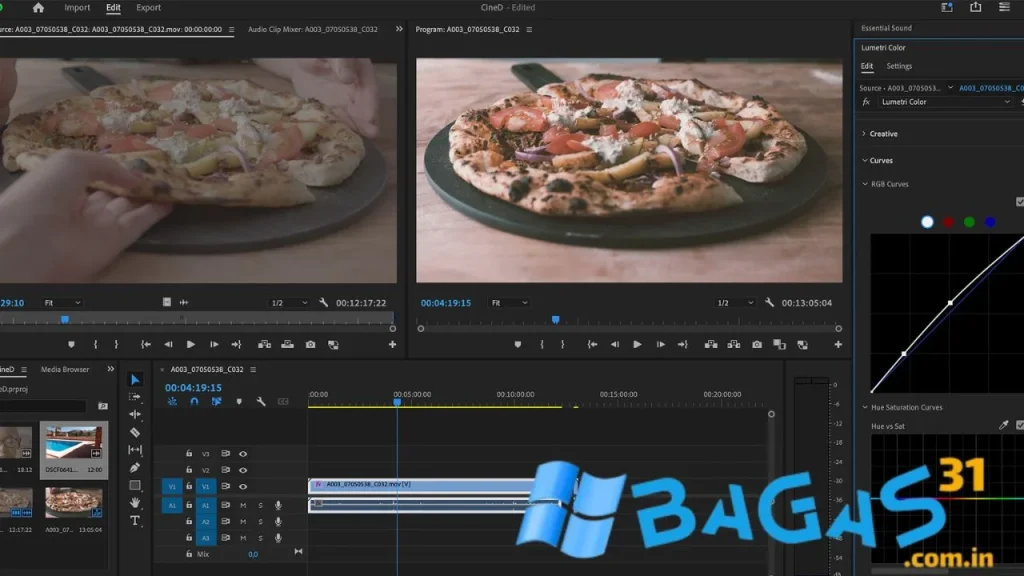Open Lumetri Settings tab
Screen dimensions: 1024x576
[x=899, y=66]
